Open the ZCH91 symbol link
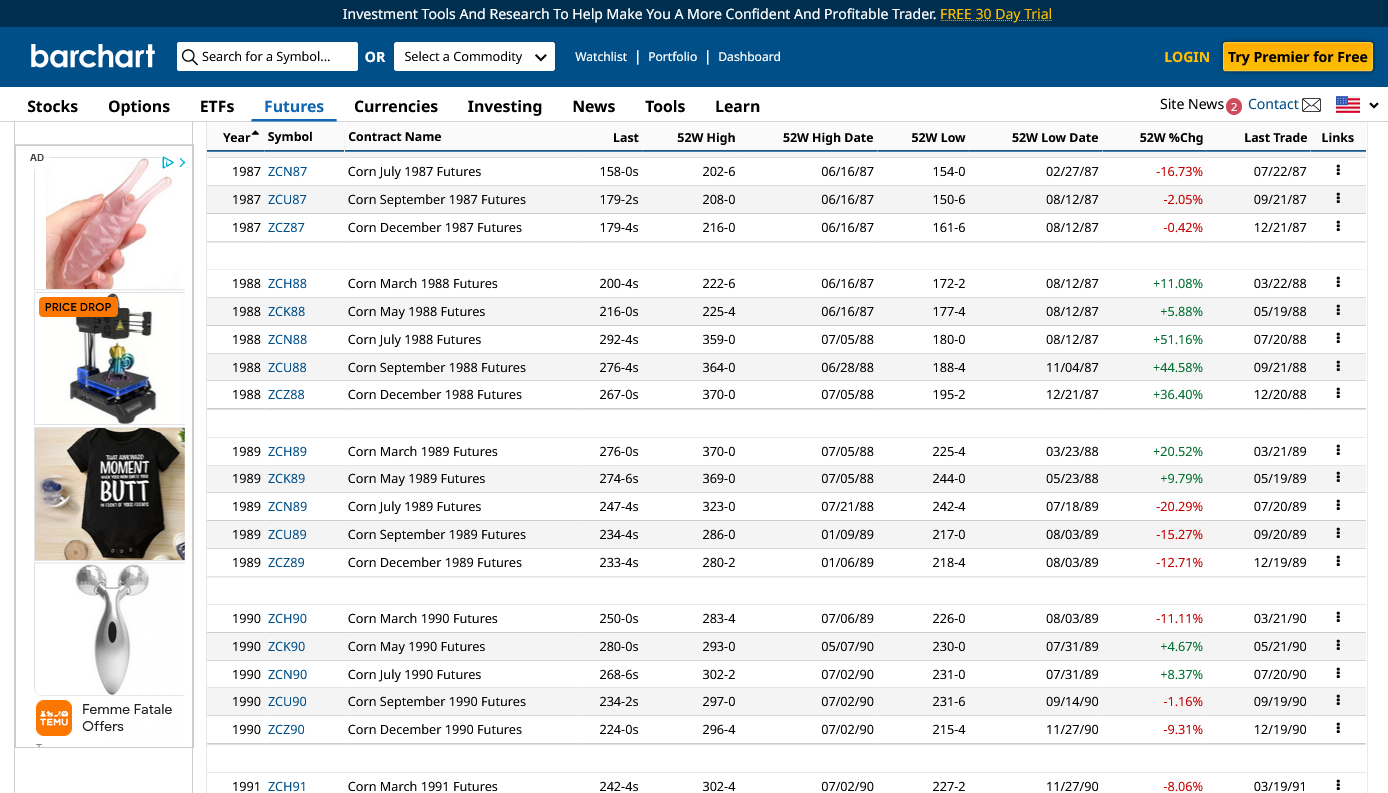The width and height of the screenshot is (1388, 793). [x=288, y=785]
